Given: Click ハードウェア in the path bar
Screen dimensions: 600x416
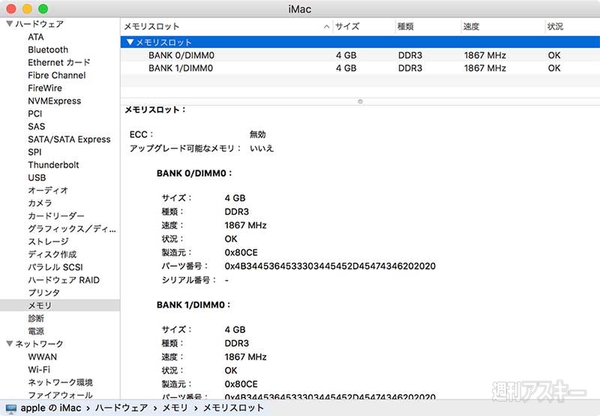Looking at the screenshot, I should [121, 408].
